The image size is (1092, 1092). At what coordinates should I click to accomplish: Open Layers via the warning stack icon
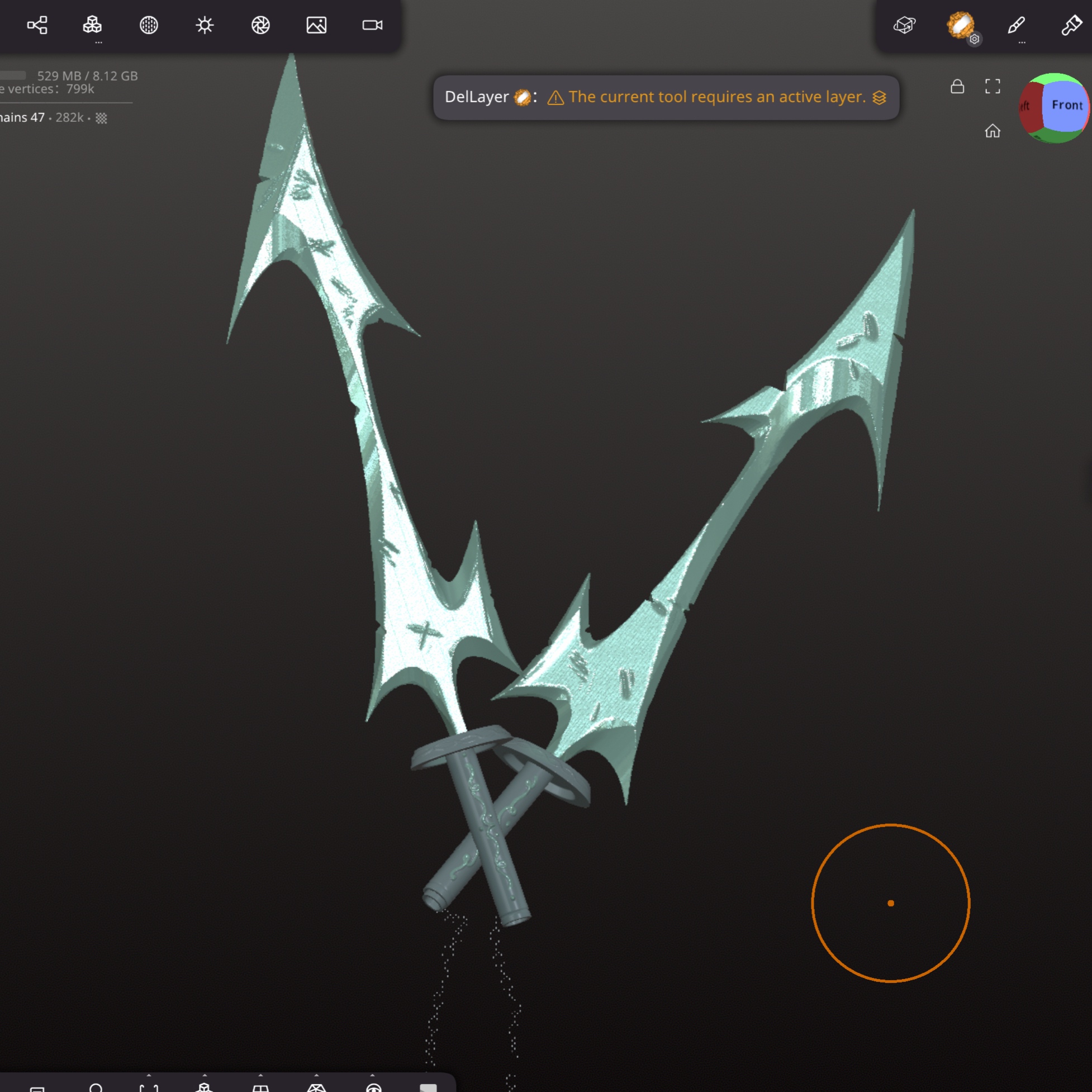pyautogui.click(x=880, y=97)
